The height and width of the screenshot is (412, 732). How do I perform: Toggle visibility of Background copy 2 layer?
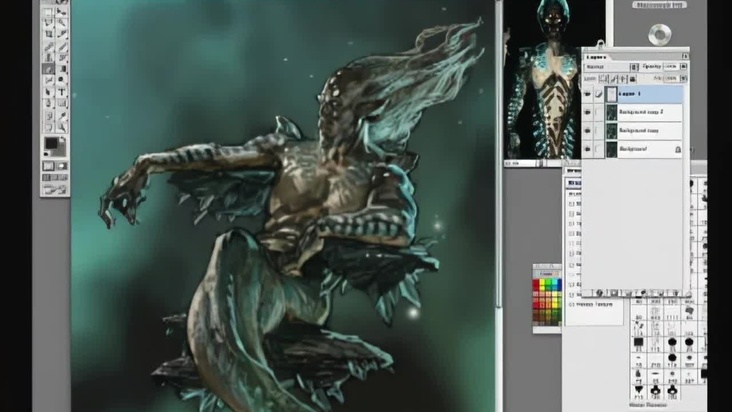click(x=587, y=113)
